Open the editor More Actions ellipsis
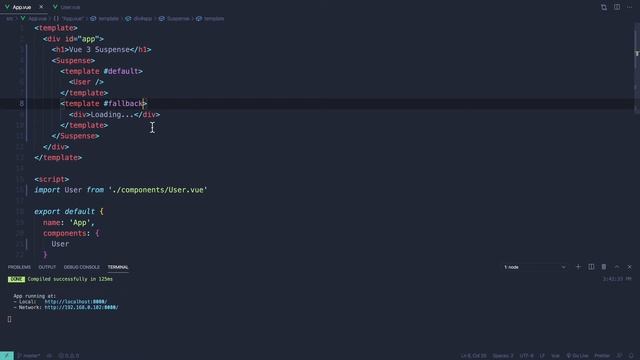Image resolution: width=640 pixels, height=360 pixels. [629, 7]
